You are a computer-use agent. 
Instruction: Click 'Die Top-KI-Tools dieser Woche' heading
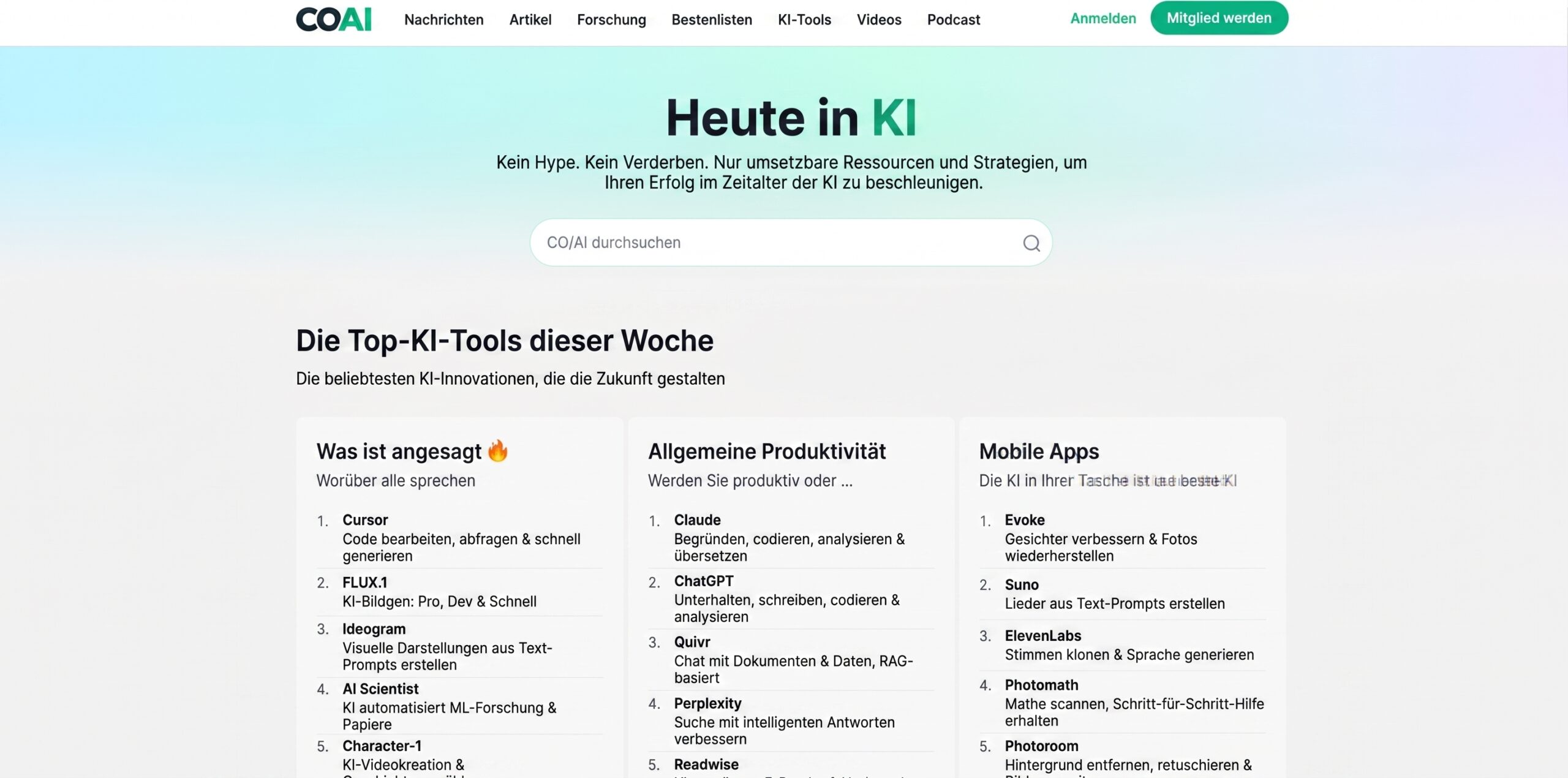click(x=505, y=341)
